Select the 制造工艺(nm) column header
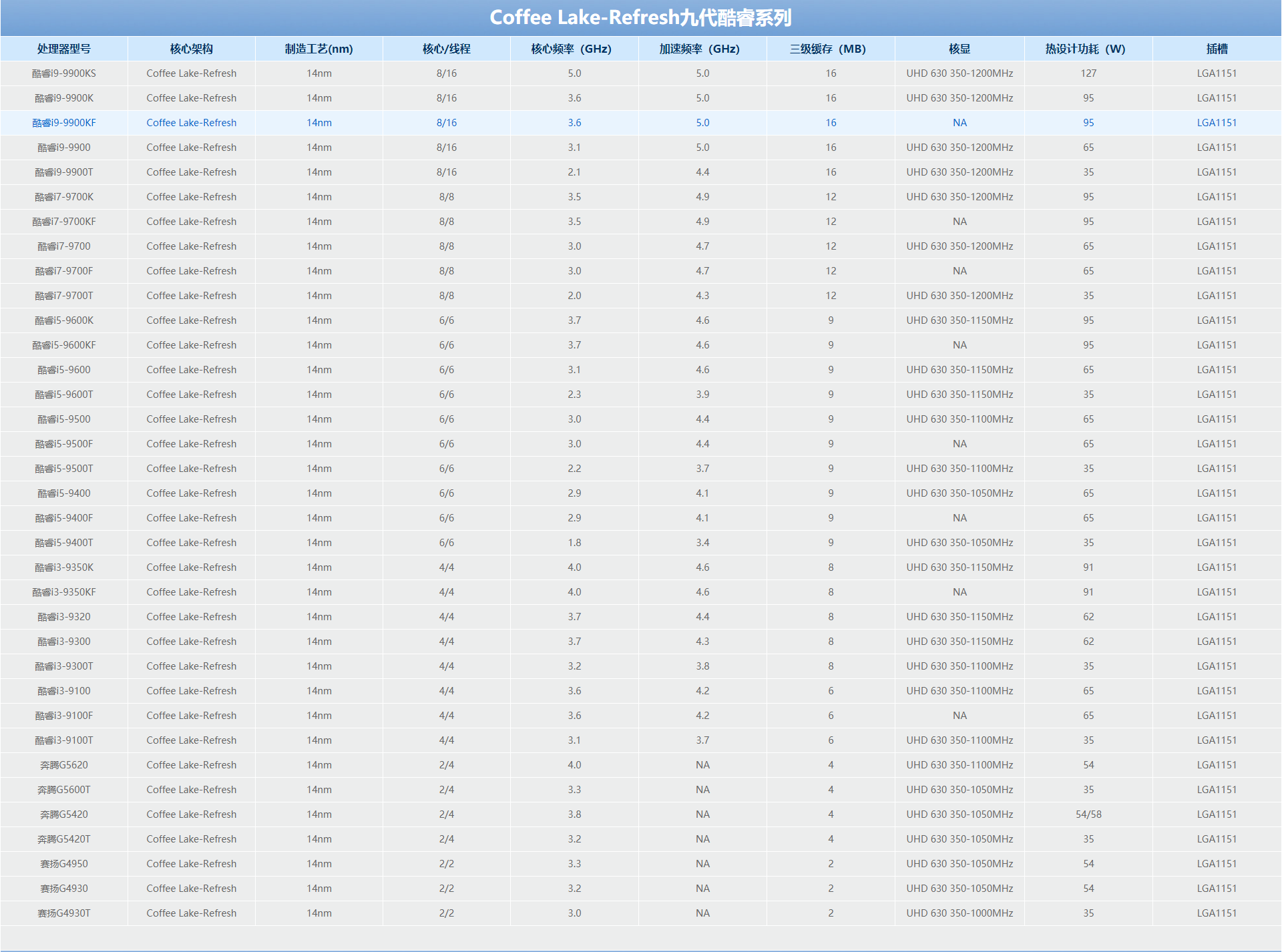The height and width of the screenshot is (952, 1282). pyautogui.click(x=315, y=46)
